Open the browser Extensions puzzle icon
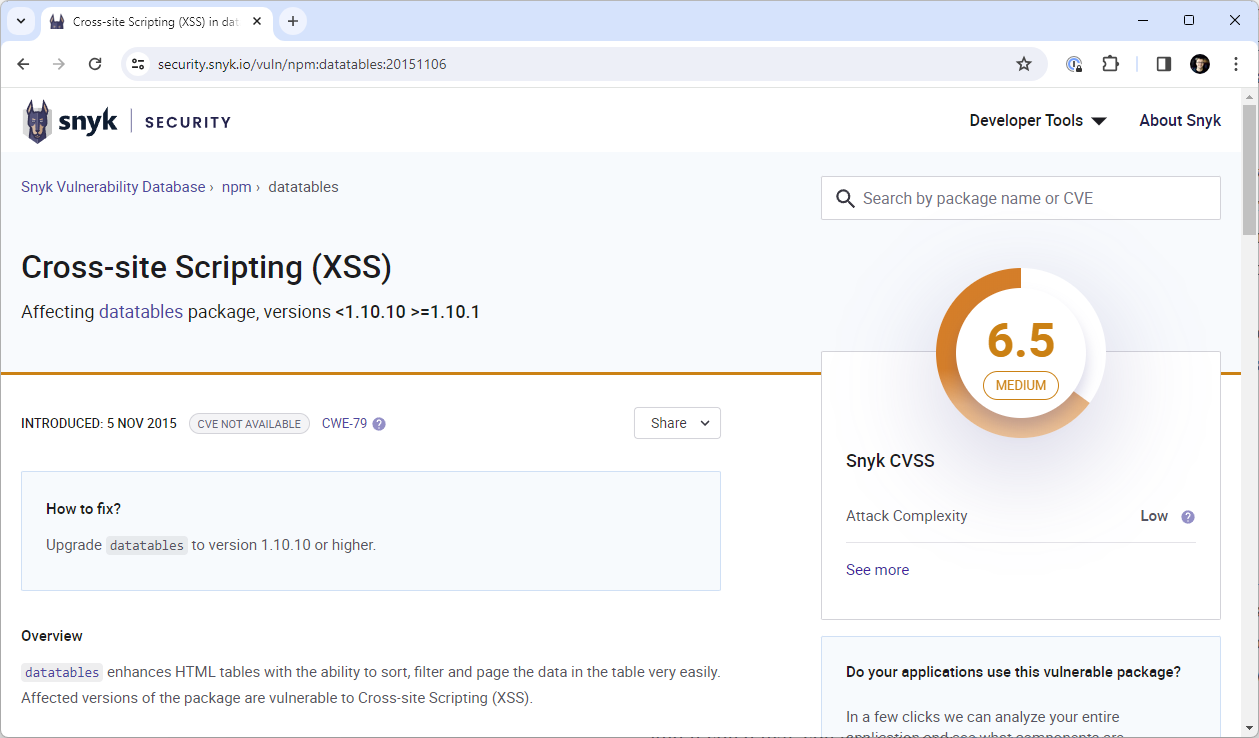Screen dimensions: 1259x738 pos(1110,64)
